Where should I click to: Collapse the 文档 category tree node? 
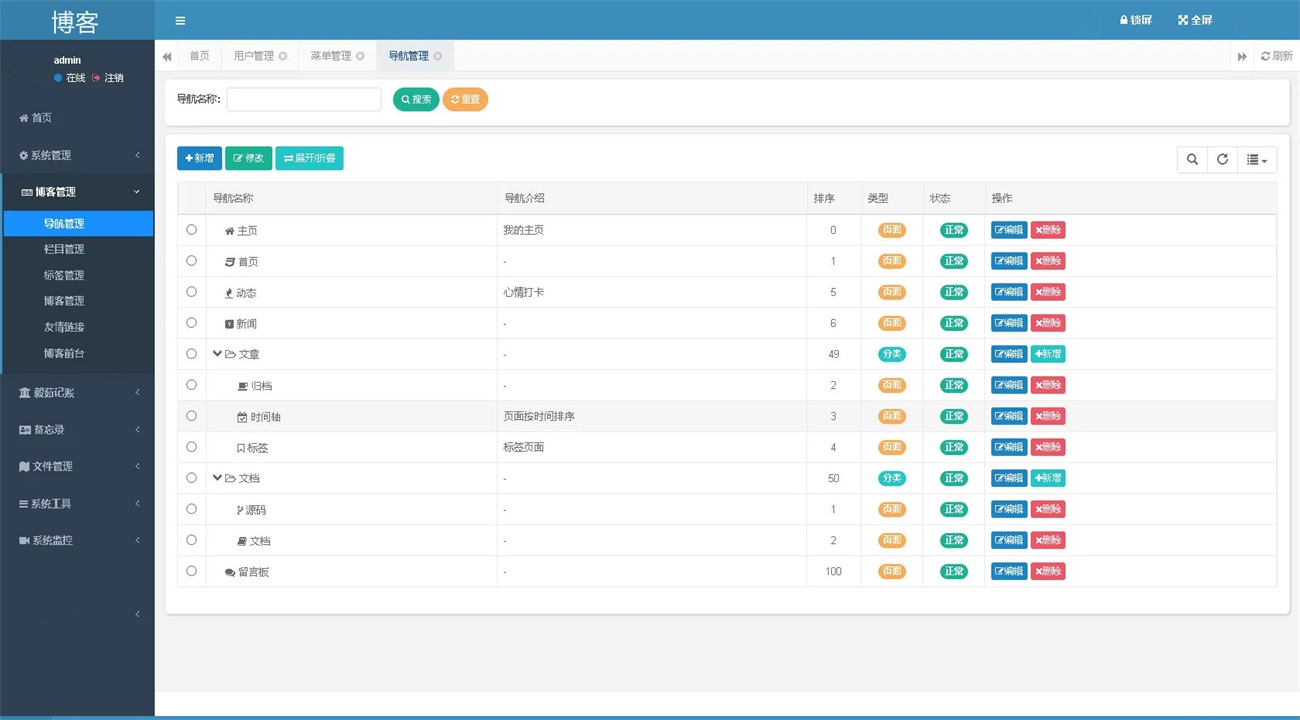(217, 478)
